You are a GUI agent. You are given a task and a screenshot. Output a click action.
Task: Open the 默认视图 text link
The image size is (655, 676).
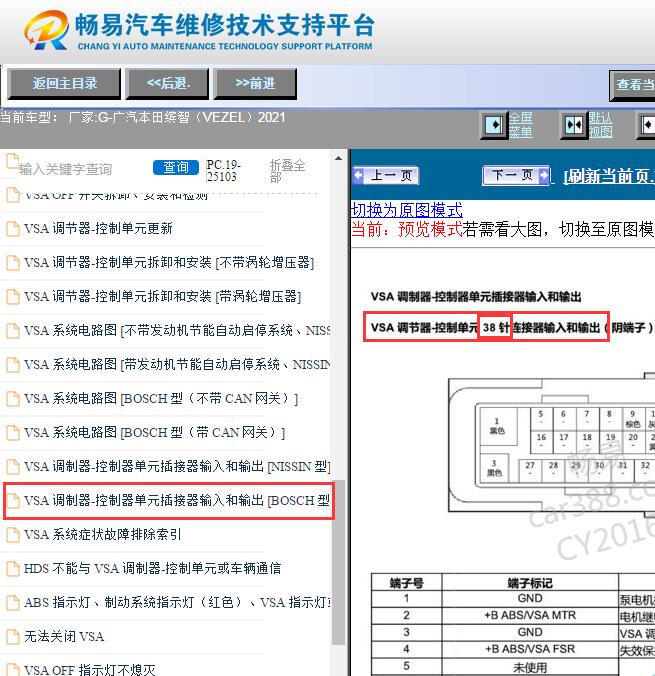[601, 125]
